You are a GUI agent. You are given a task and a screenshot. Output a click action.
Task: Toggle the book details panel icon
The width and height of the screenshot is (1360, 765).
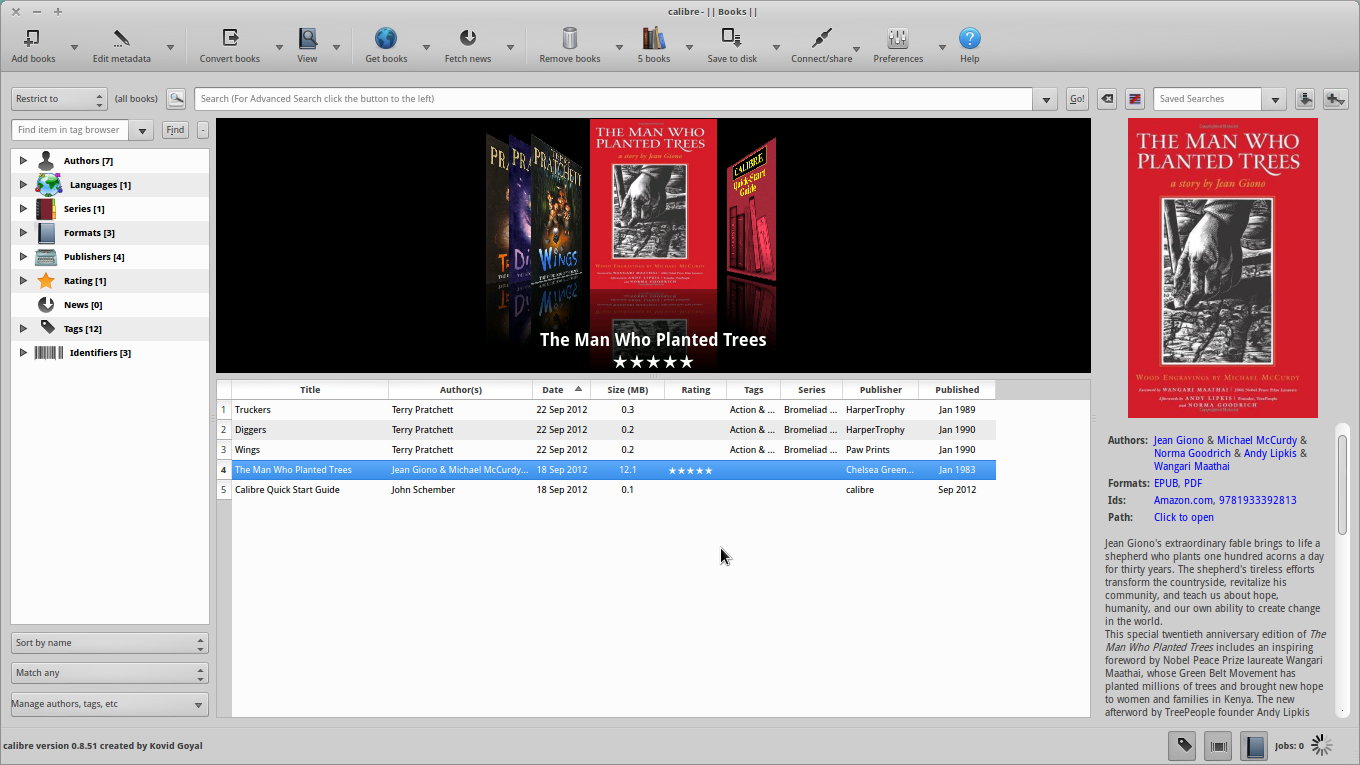(1254, 746)
